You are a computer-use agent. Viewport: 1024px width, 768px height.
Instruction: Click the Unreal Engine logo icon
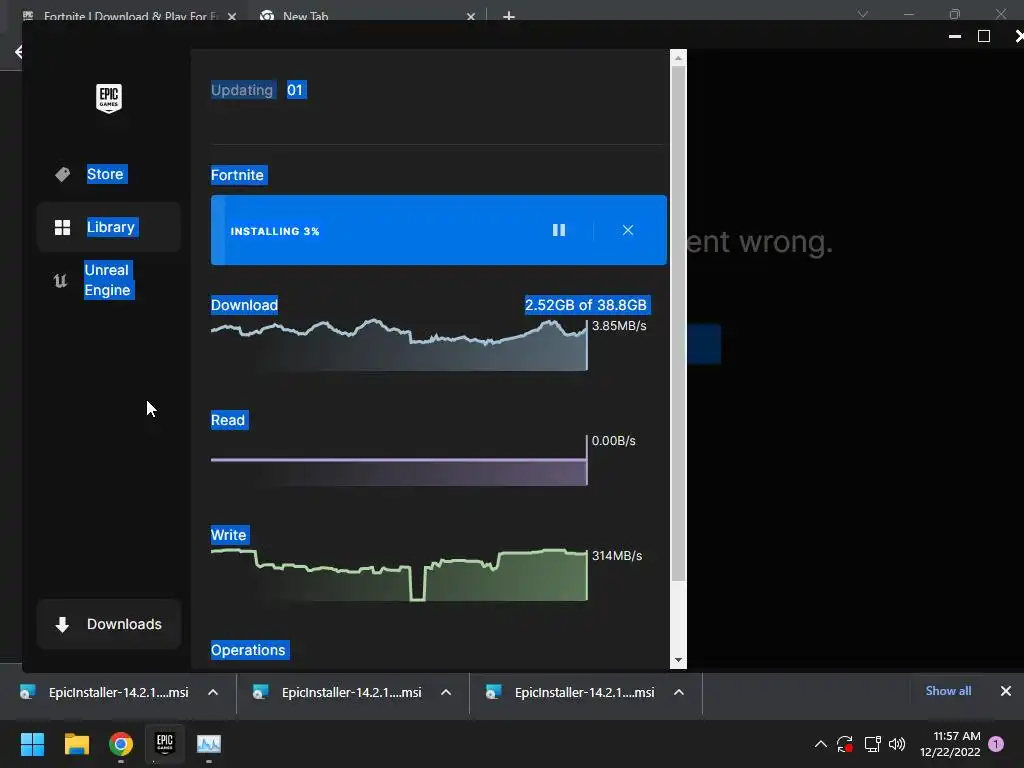60,281
